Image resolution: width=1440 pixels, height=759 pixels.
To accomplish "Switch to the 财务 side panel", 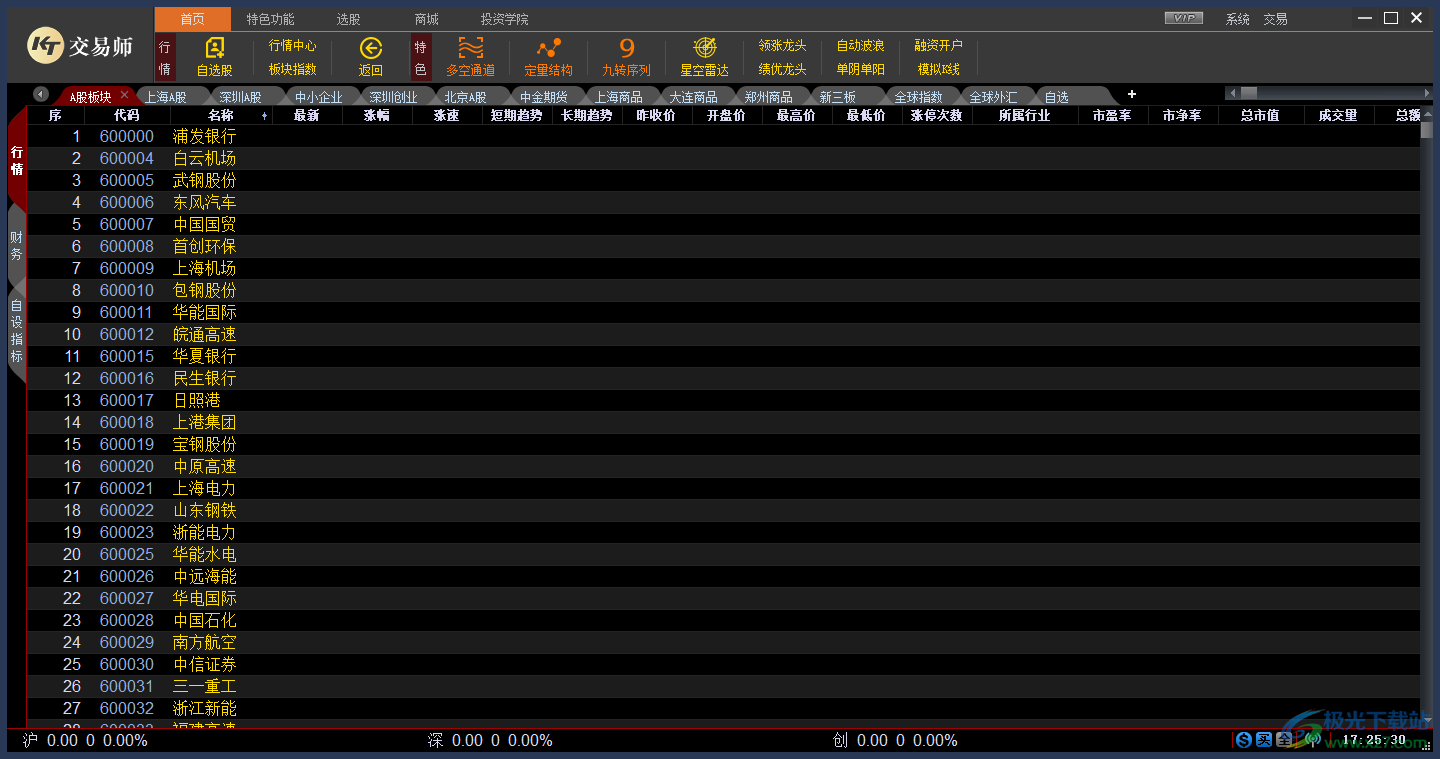I will pyautogui.click(x=16, y=246).
